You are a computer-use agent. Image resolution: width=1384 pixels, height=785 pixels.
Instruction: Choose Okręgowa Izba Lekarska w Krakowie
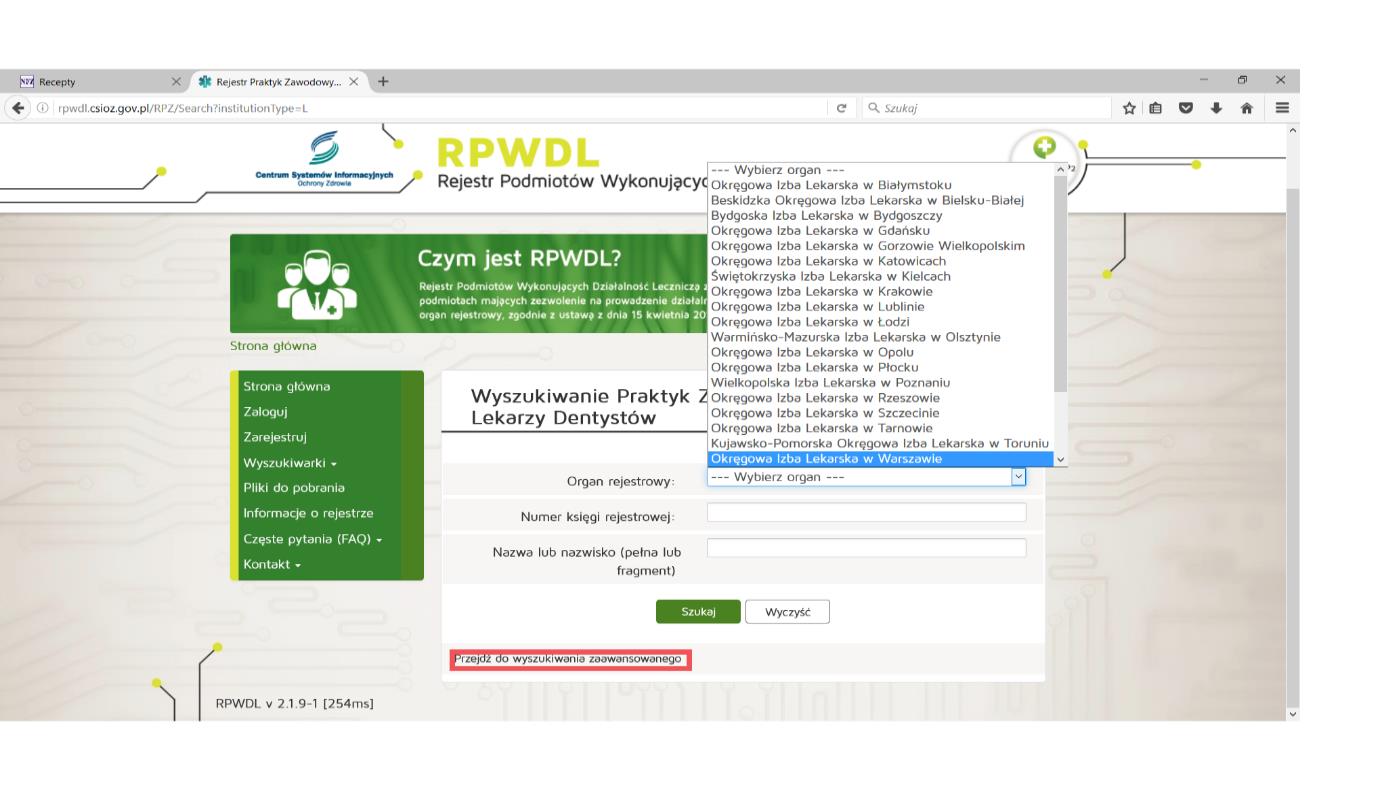881,292
